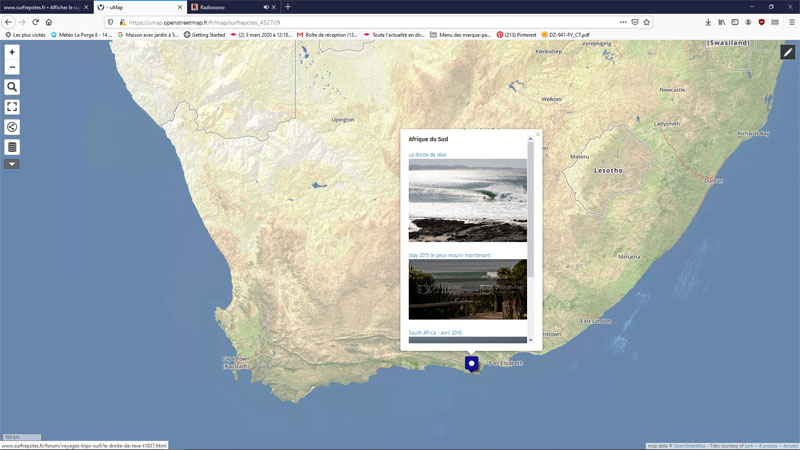Switch to the Radiooooo tab
Image resolution: width=800 pixels, height=450 pixels.
click(x=225, y=7)
